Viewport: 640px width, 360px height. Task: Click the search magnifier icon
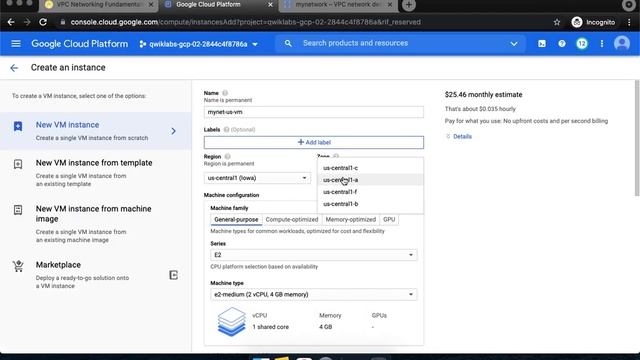click(288, 43)
